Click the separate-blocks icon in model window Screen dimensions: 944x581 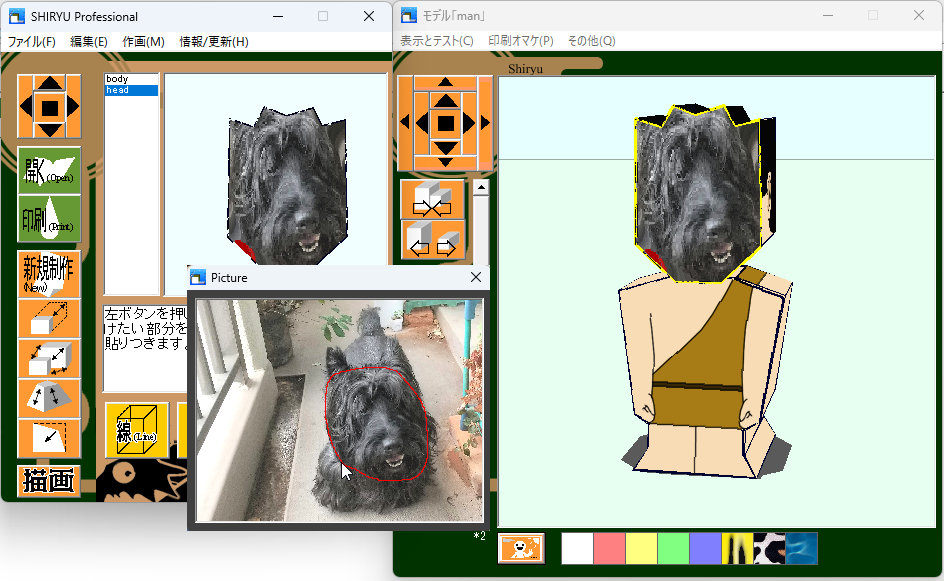click(x=432, y=240)
